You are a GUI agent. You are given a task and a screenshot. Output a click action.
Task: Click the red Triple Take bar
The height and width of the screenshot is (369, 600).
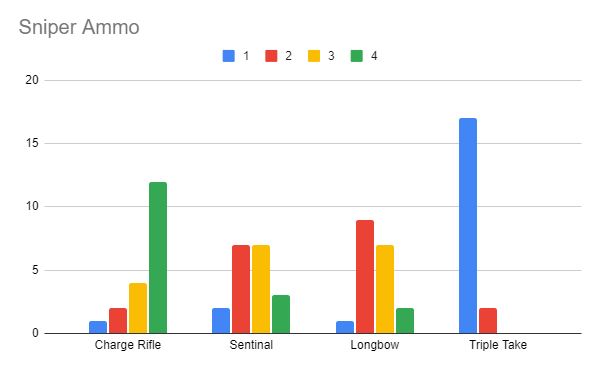488,321
